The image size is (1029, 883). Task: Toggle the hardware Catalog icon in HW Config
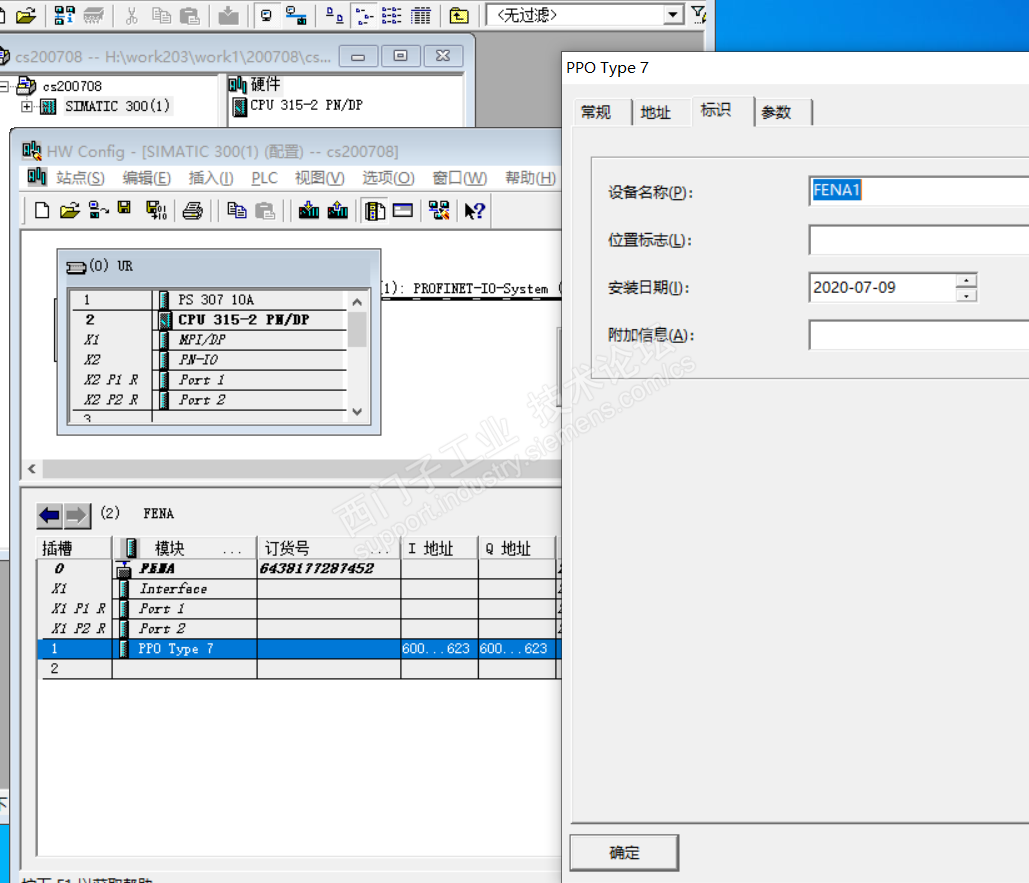(x=375, y=211)
